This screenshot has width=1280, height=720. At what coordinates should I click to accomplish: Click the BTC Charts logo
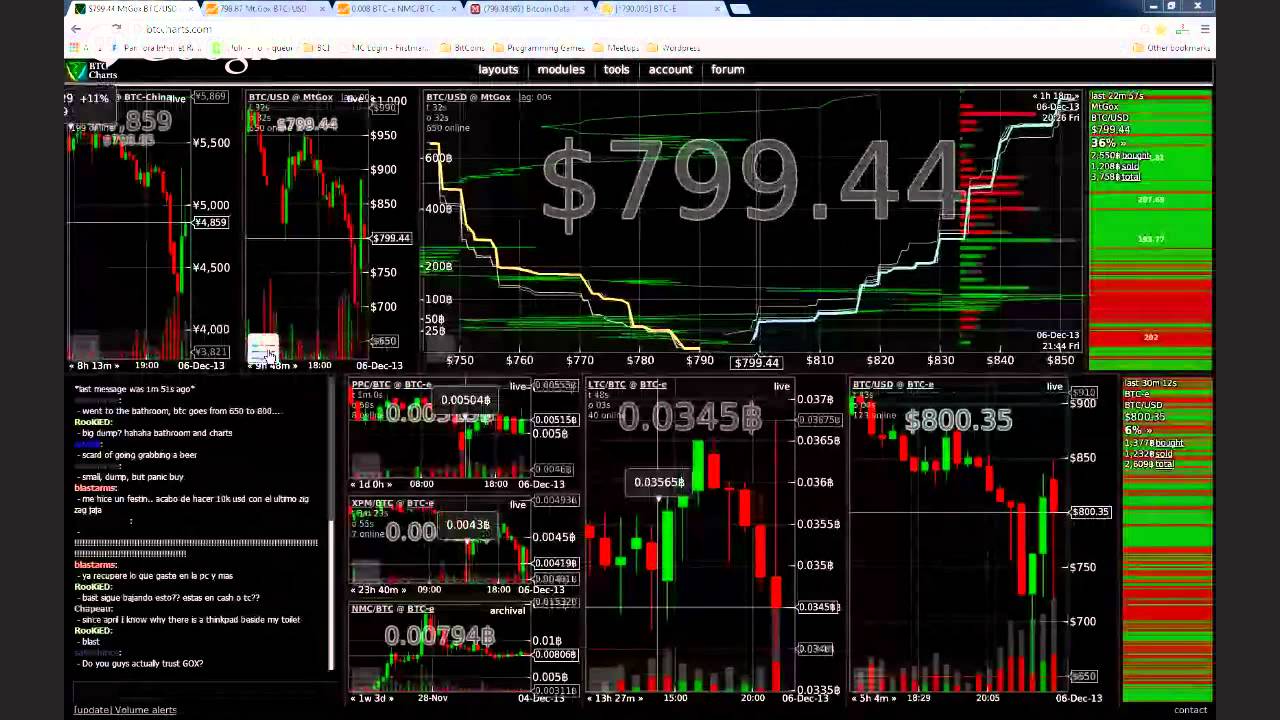click(x=91, y=71)
